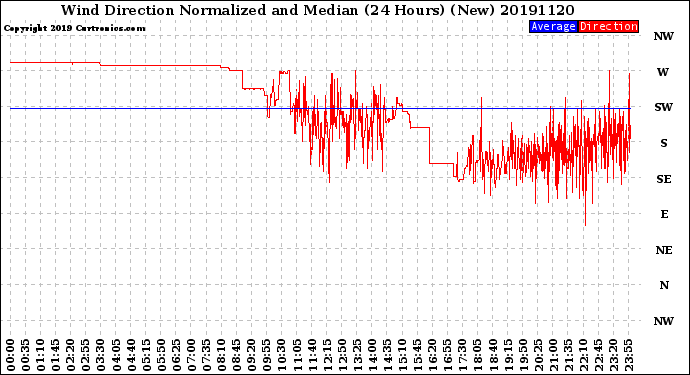The image size is (690, 375).
Task: Click the 09:20 time axis label
Action: click(251, 355)
